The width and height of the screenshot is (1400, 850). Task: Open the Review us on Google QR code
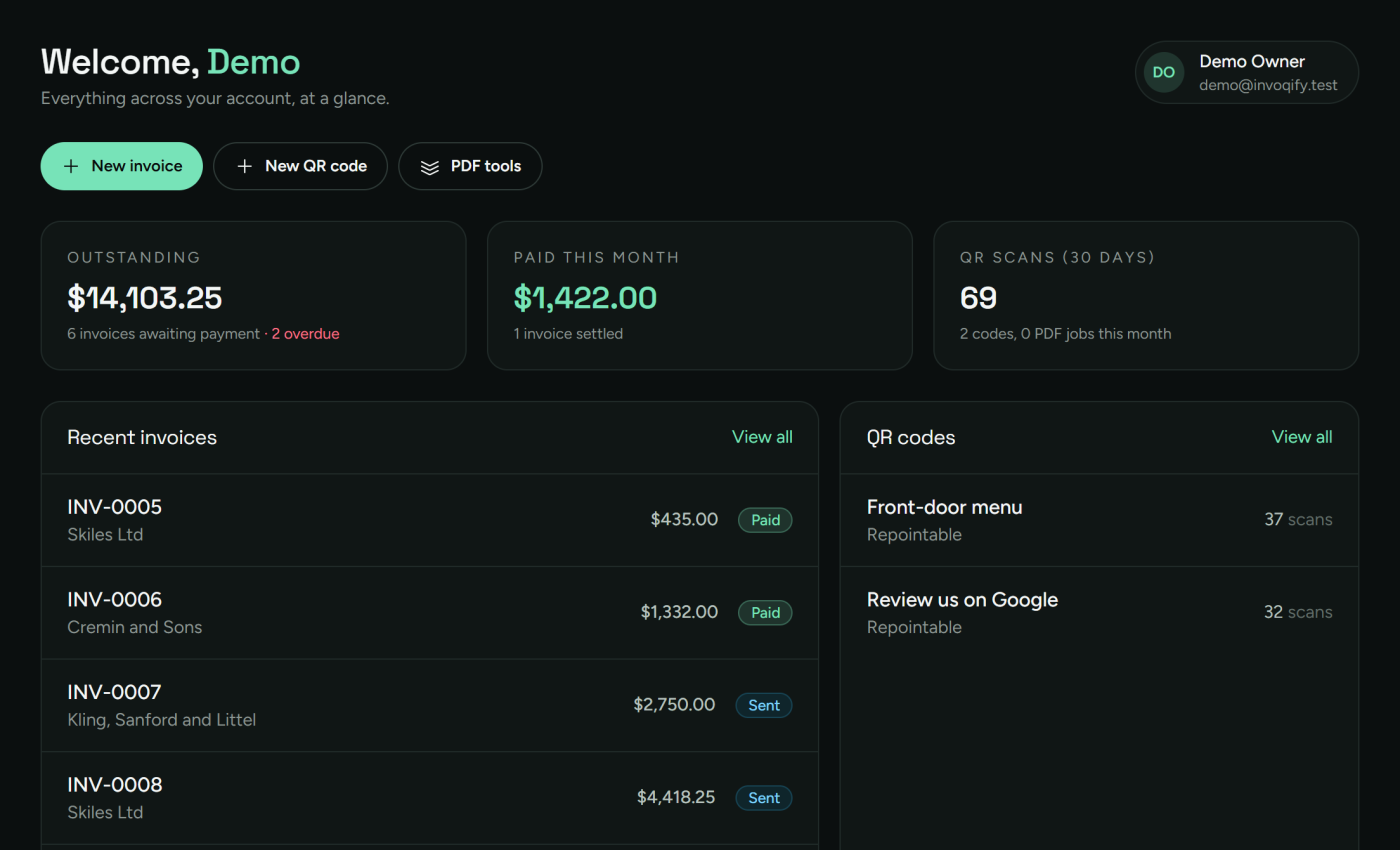[x=1099, y=612]
